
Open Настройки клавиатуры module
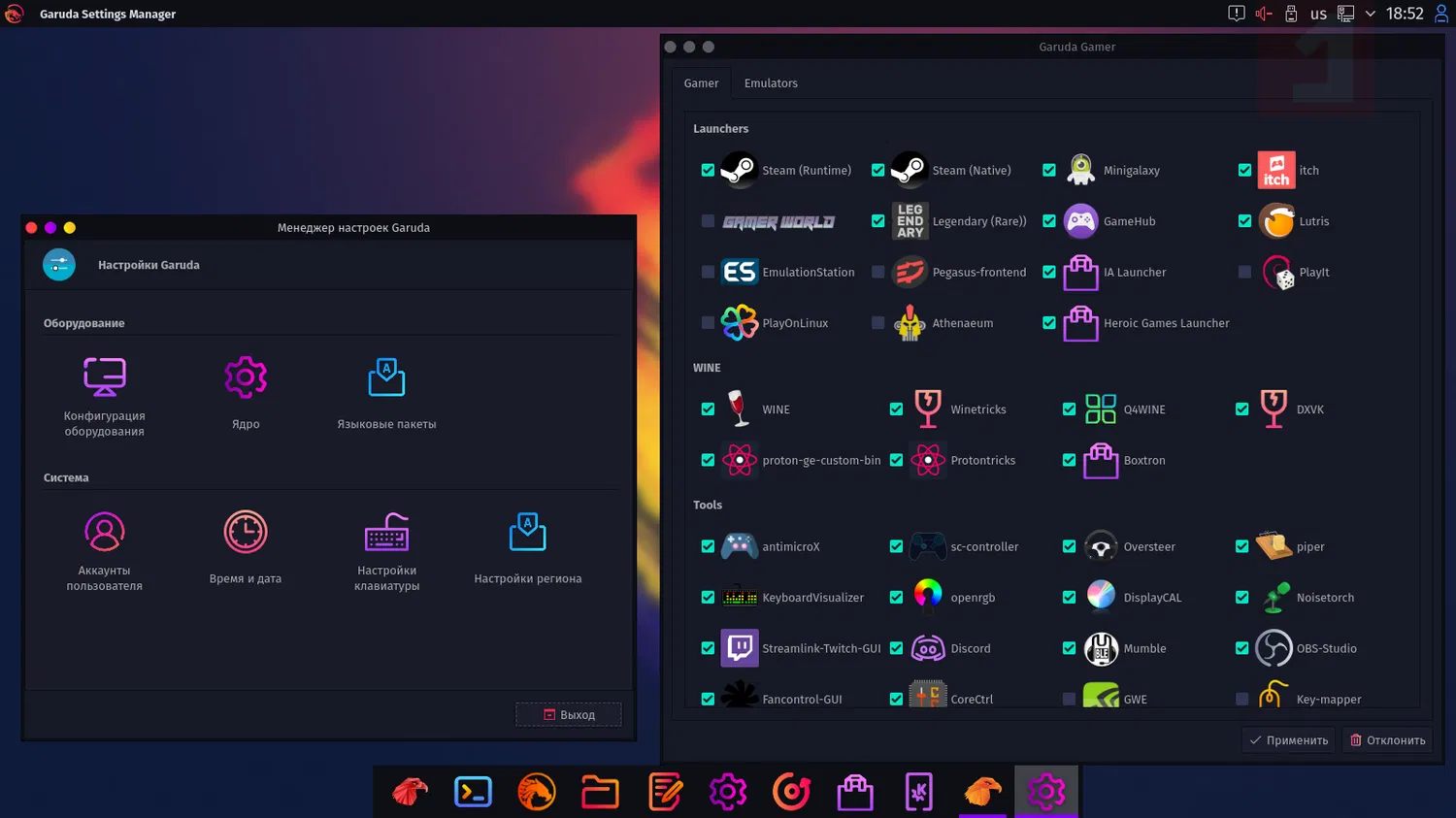pos(386,551)
